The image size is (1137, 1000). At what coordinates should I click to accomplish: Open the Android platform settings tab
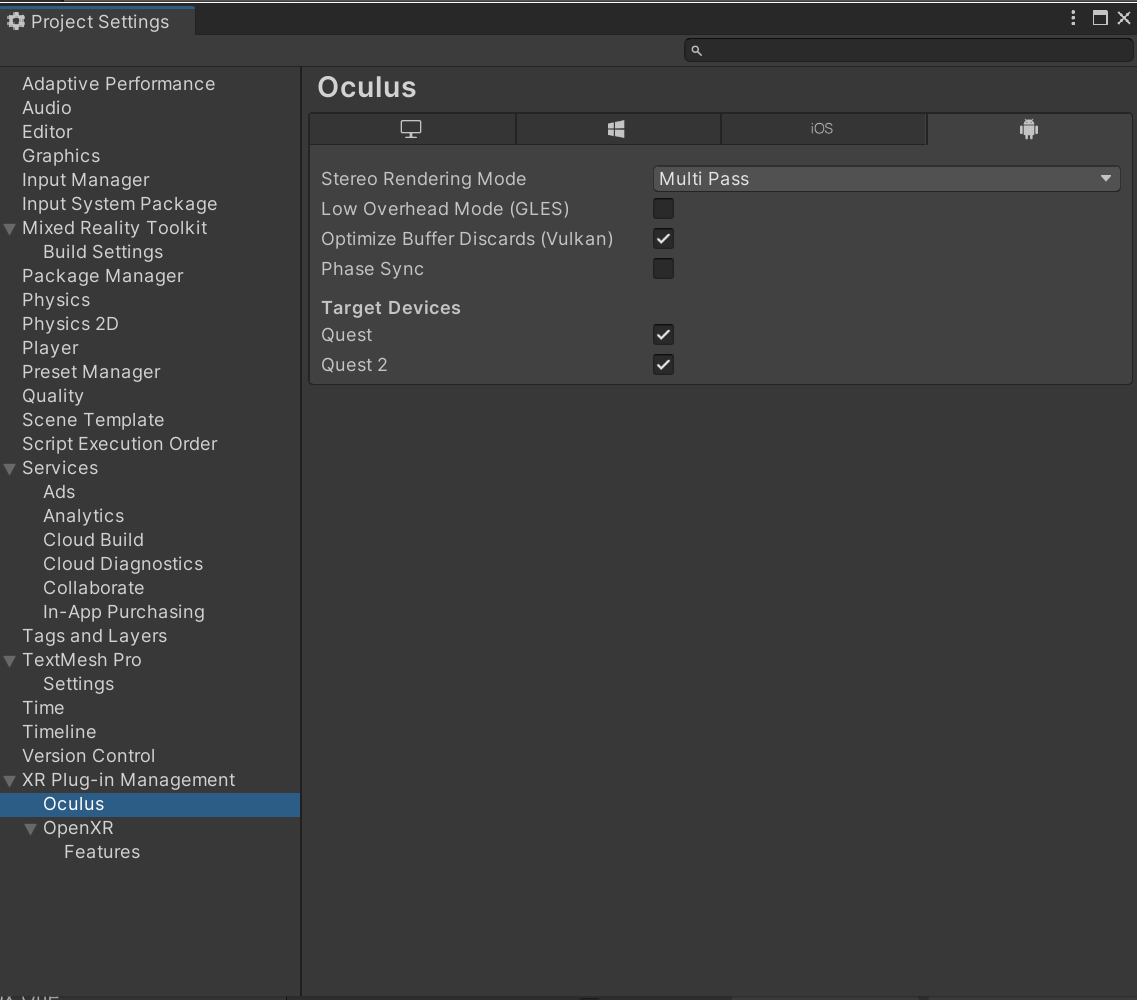[1030, 128]
